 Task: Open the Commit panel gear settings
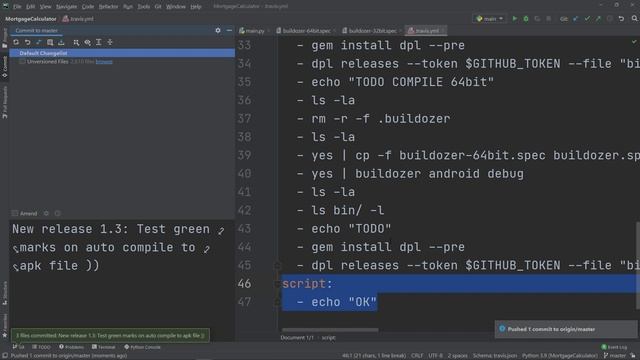pyautogui.click(x=218, y=31)
